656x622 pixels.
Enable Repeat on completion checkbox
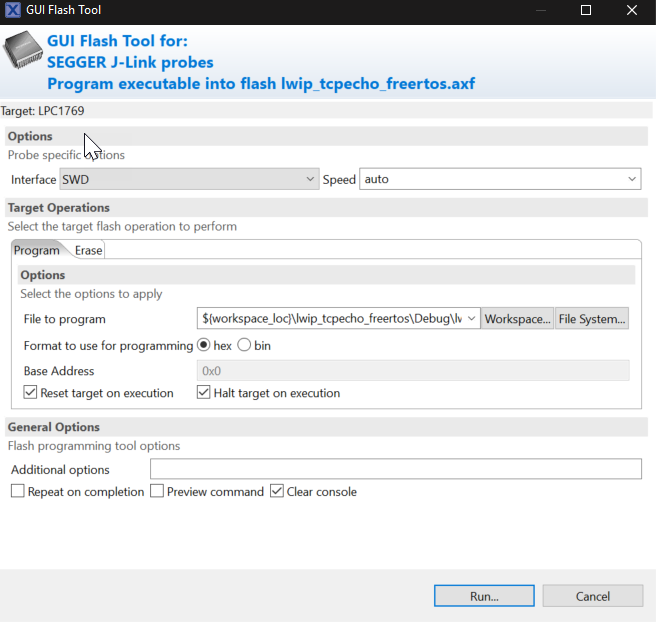click(18, 491)
